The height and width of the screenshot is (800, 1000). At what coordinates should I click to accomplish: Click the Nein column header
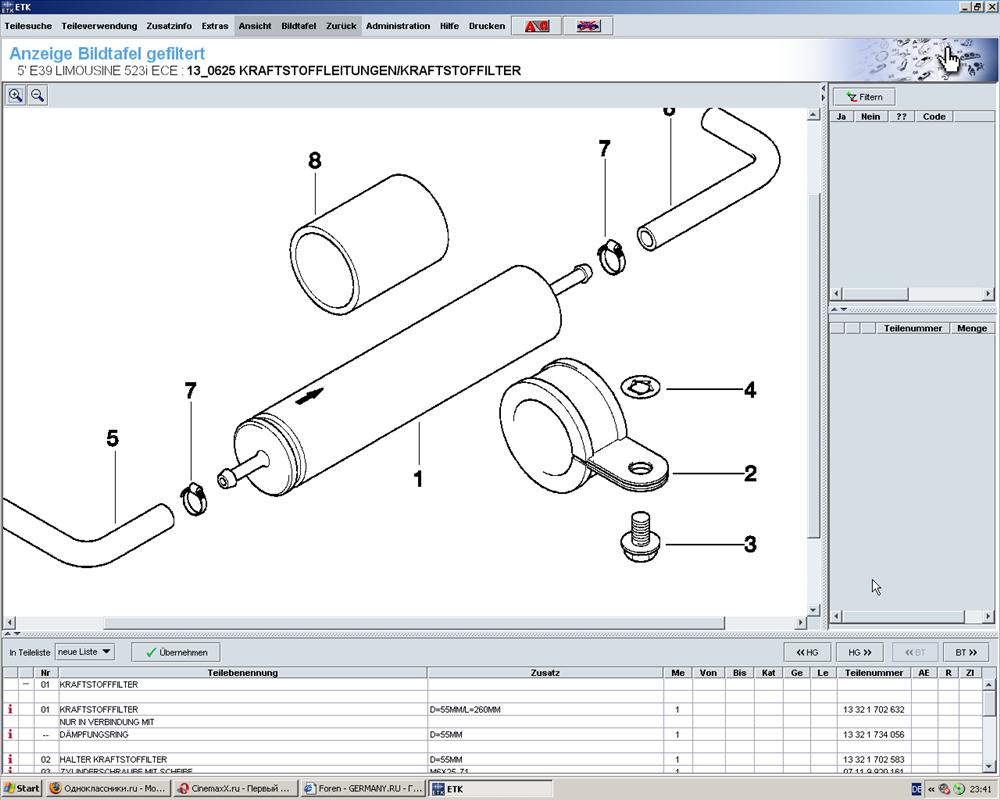870,116
